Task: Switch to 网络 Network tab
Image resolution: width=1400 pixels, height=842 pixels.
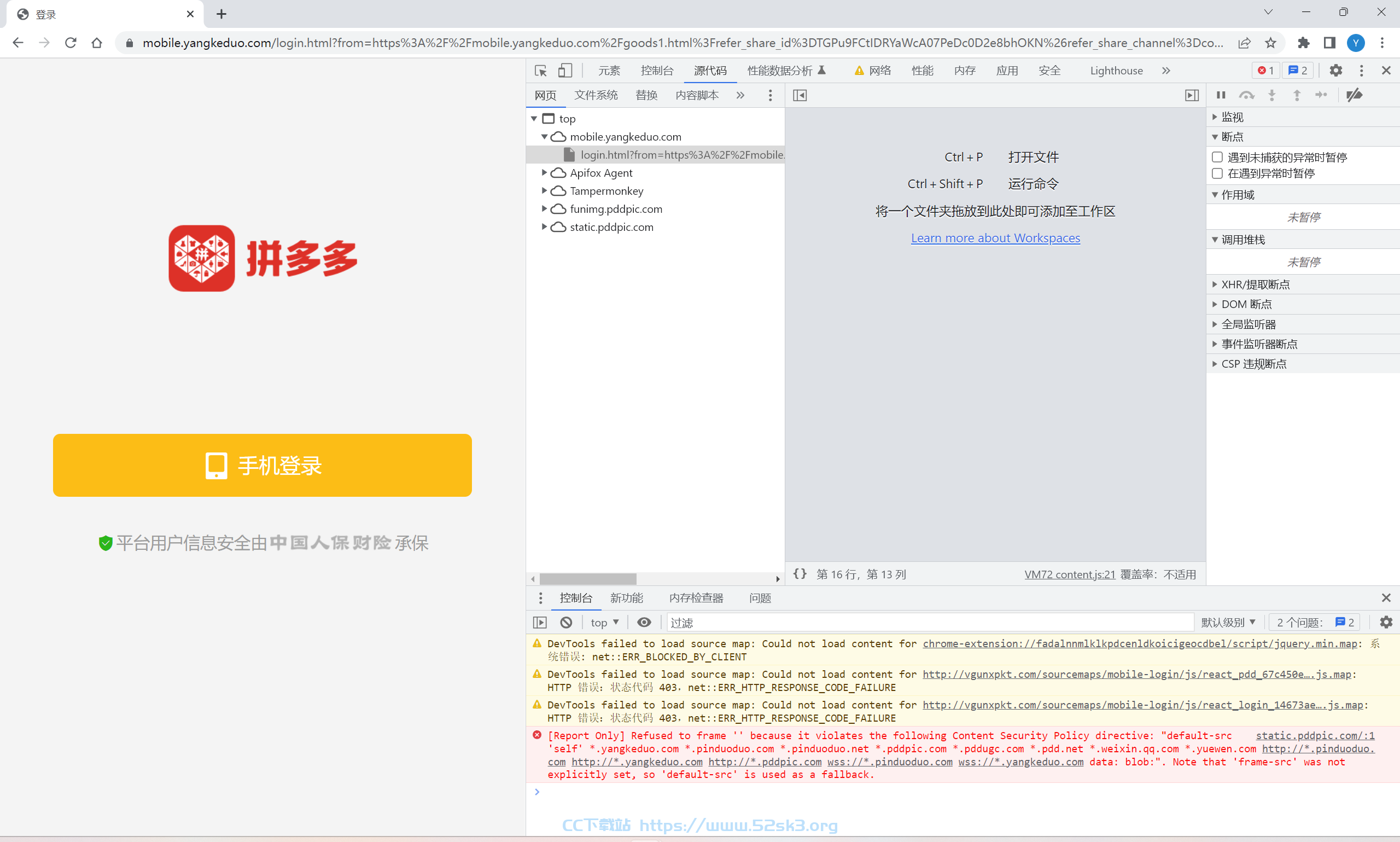Action: click(x=873, y=71)
